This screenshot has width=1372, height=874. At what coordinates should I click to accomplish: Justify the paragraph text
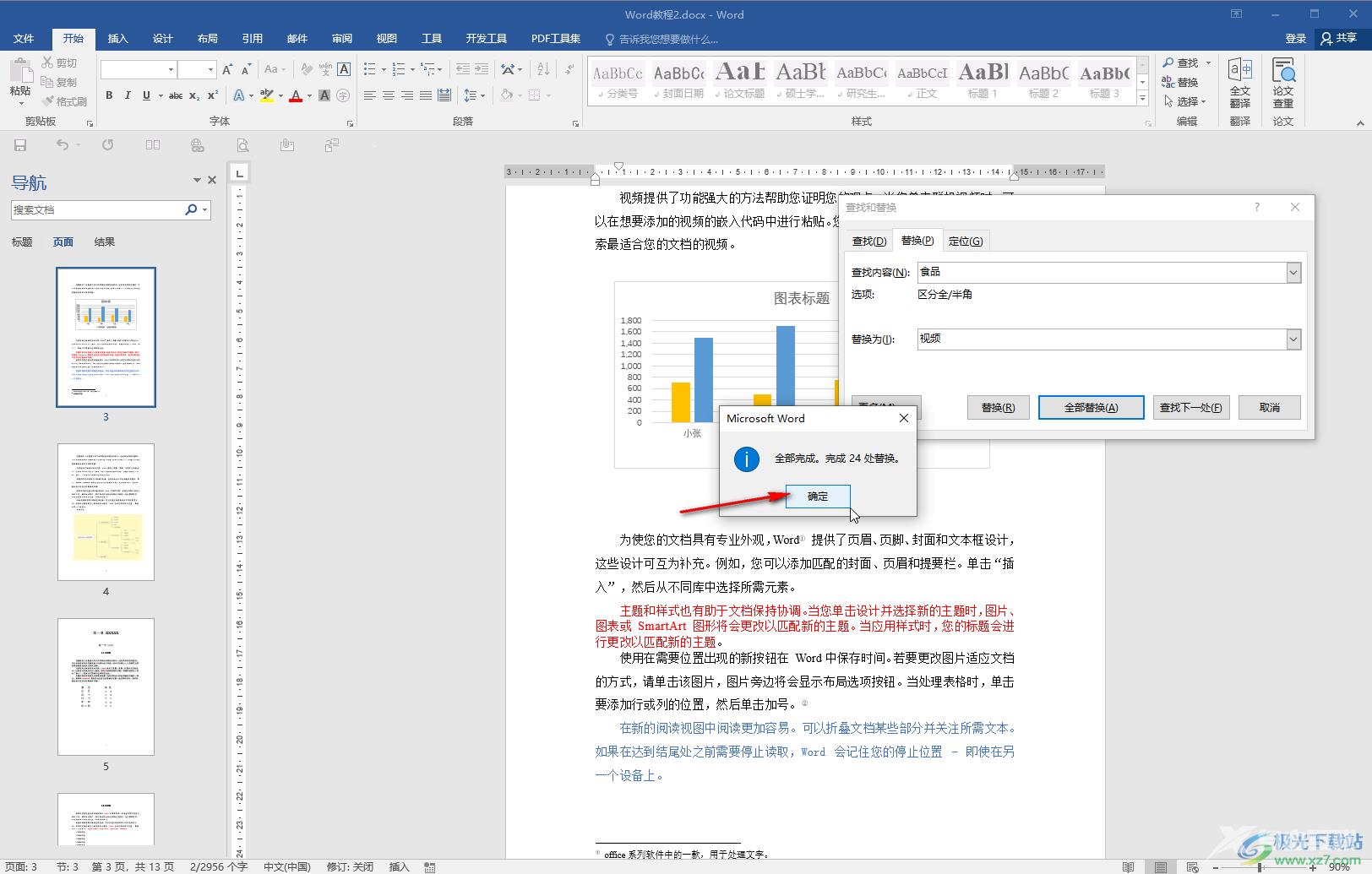coord(425,95)
